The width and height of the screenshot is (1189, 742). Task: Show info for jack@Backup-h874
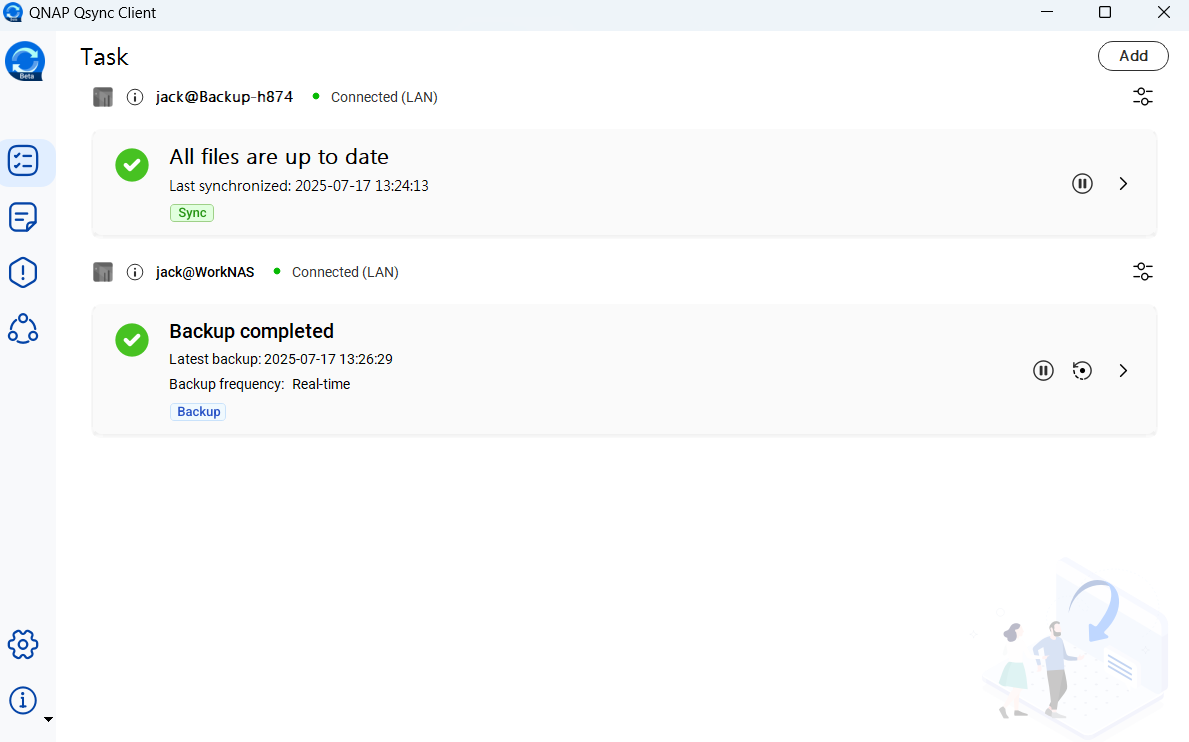click(x=135, y=97)
